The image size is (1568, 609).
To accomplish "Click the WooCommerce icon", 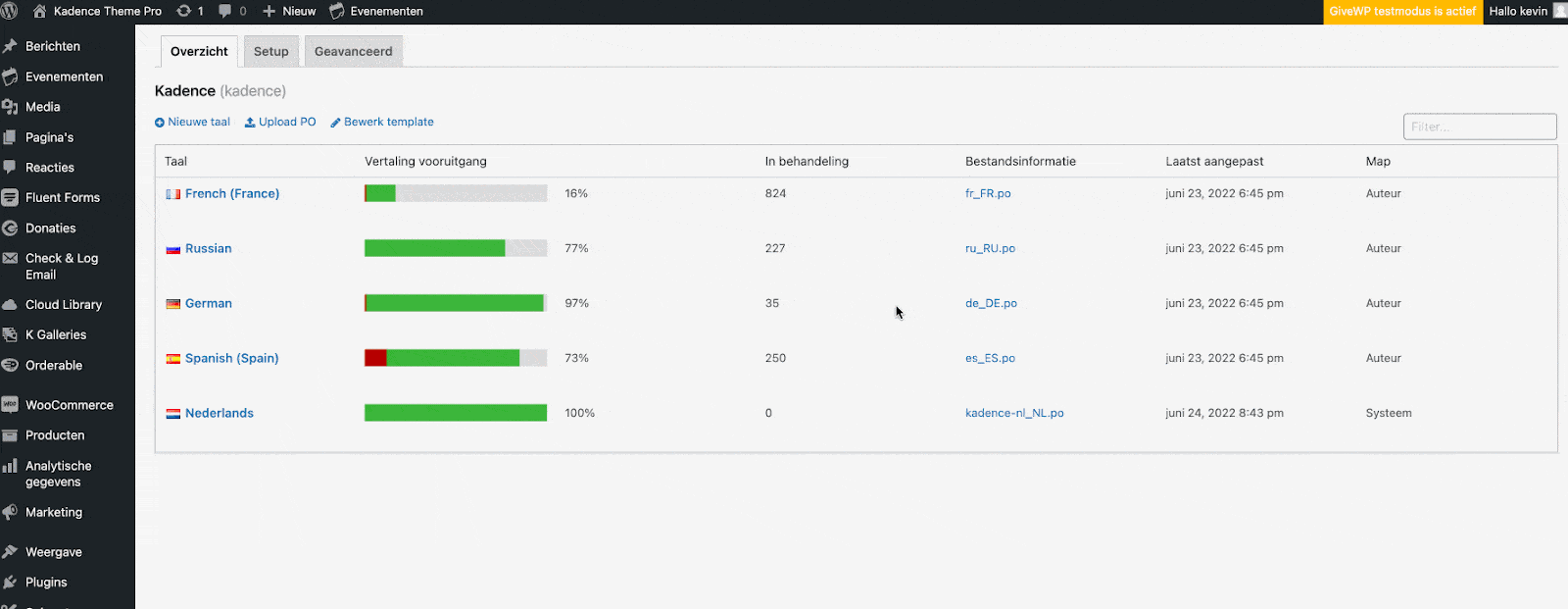I will click(x=10, y=405).
